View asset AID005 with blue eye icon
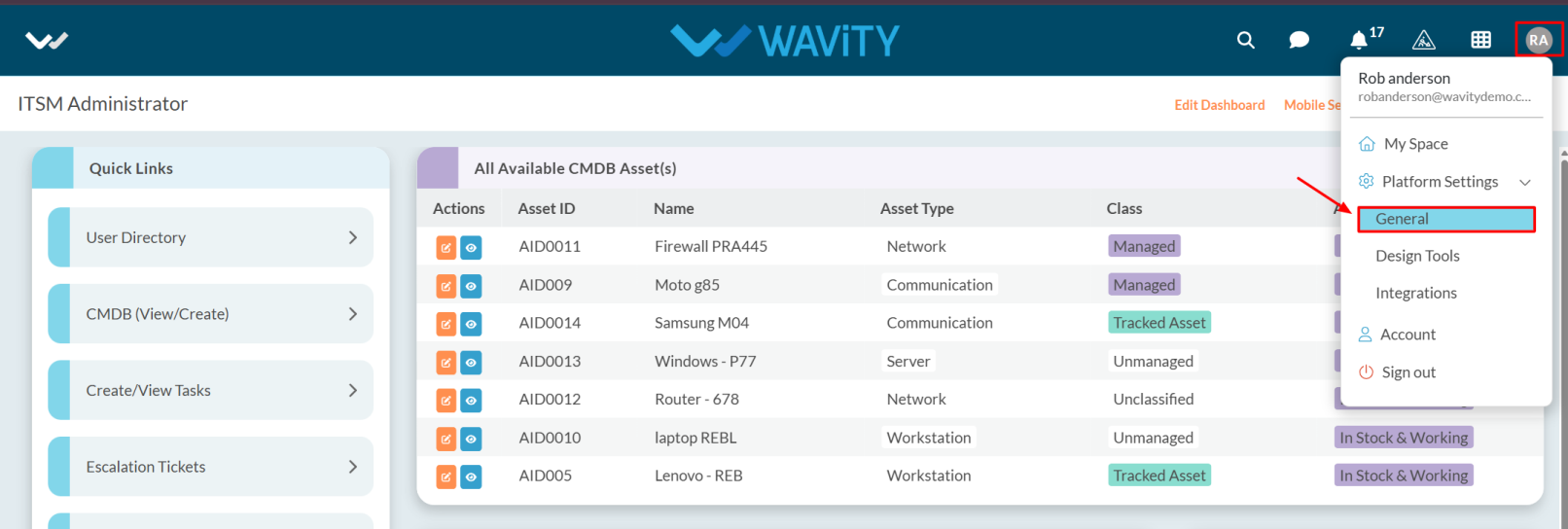1568x529 pixels. (471, 476)
